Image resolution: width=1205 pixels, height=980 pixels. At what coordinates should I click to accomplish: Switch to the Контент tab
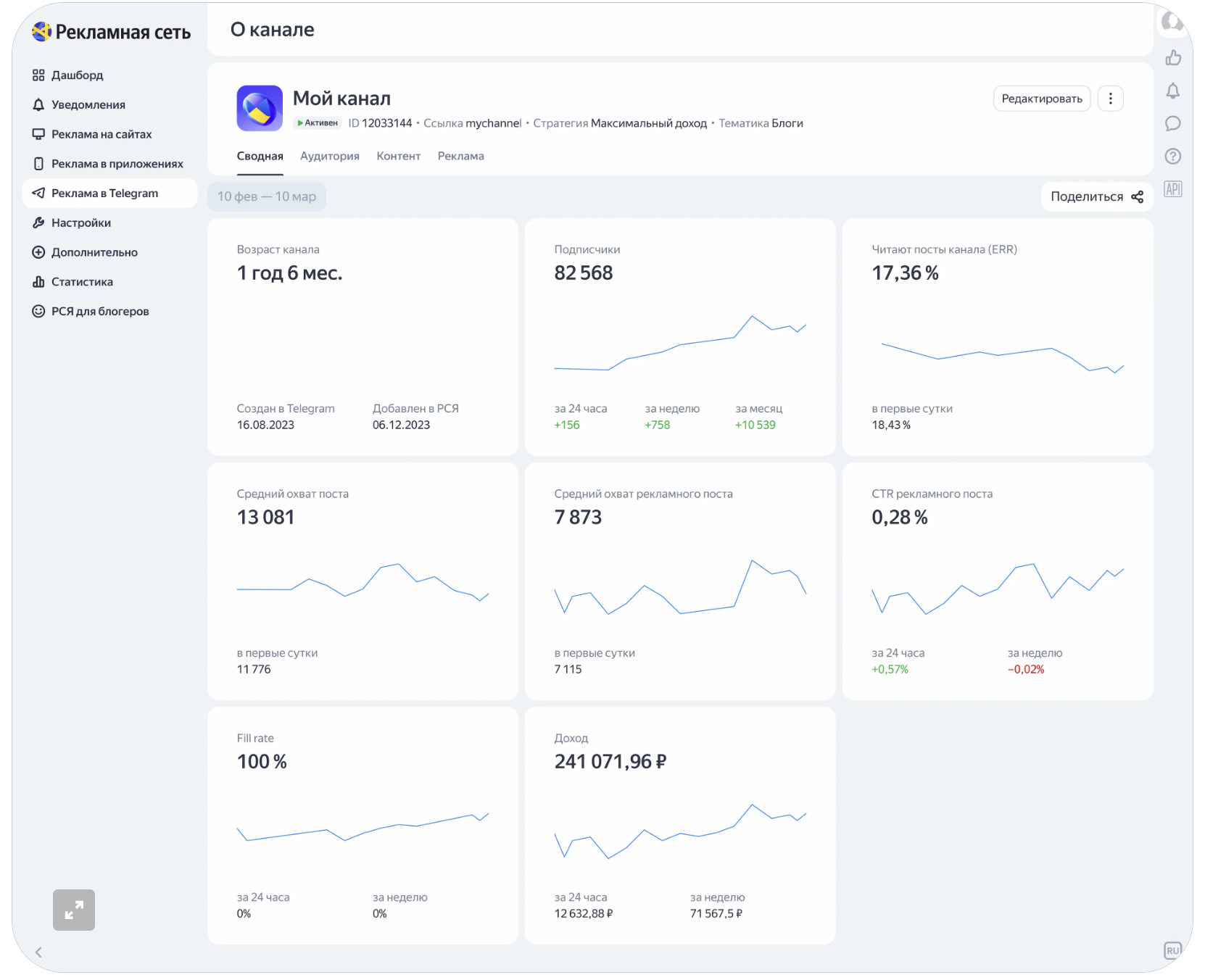pyautogui.click(x=398, y=157)
